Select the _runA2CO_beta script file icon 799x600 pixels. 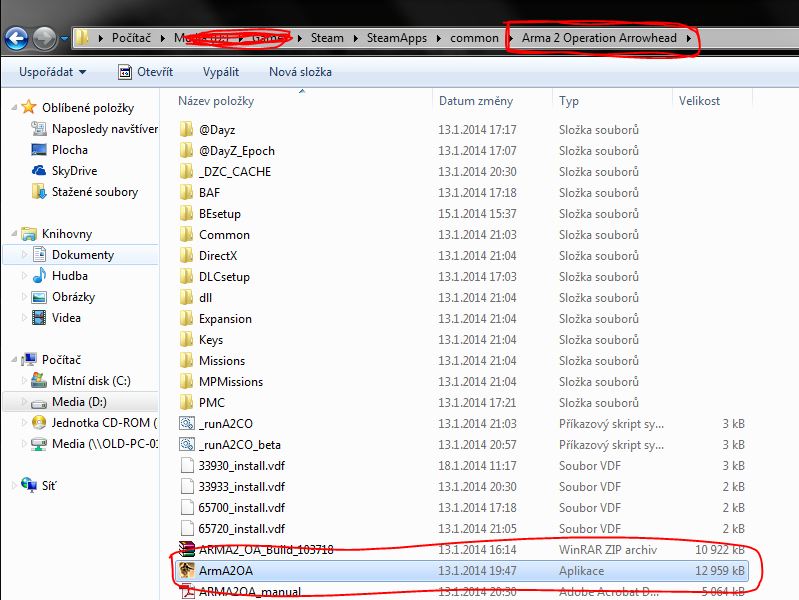coord(187,444)
